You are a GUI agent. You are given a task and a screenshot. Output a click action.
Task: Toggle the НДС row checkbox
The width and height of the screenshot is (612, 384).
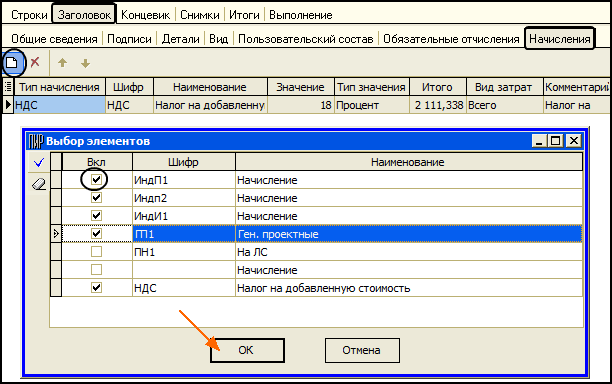(x=96, y=288)
